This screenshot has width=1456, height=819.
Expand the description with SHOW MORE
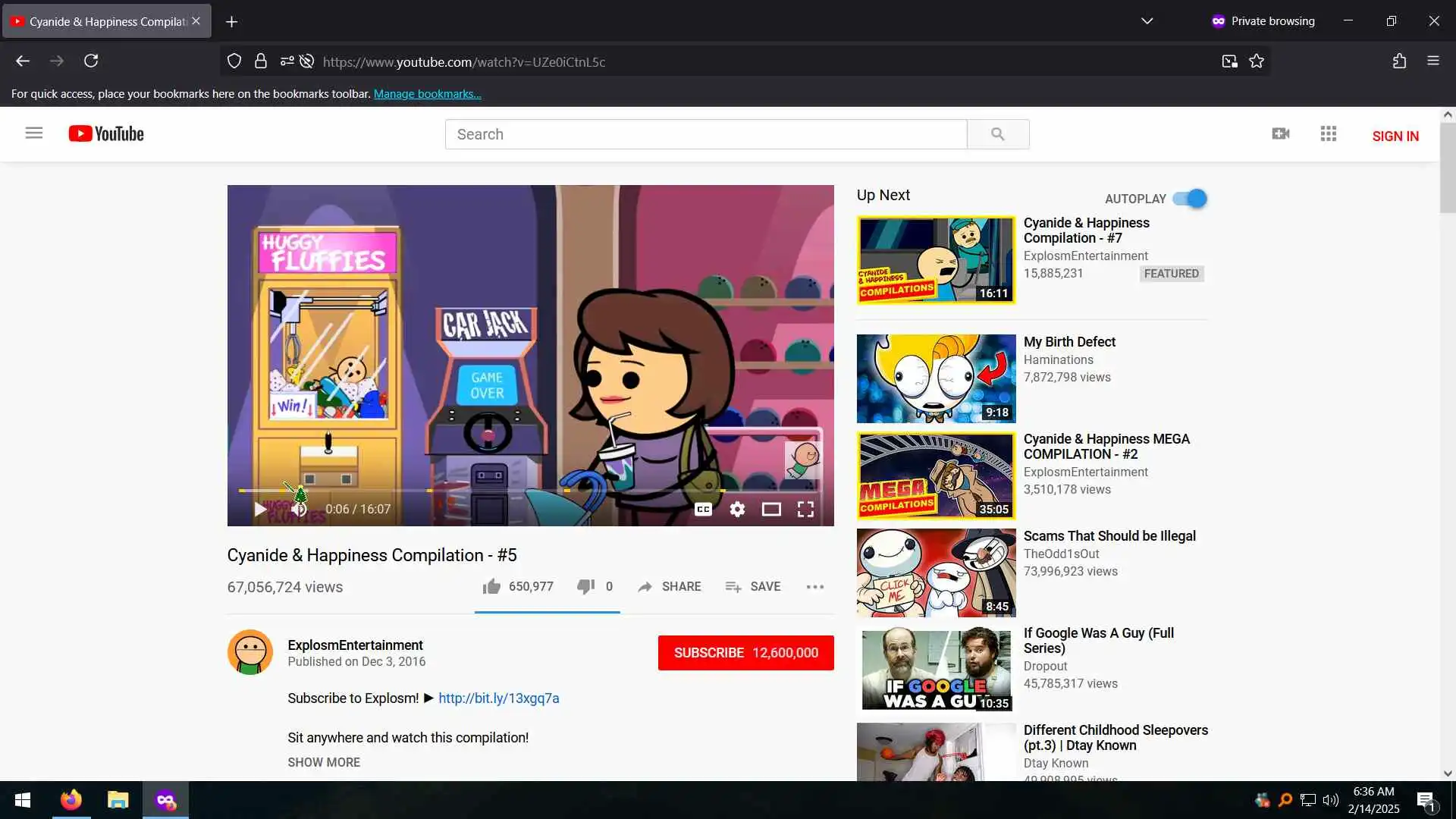[x=323, y=762]
